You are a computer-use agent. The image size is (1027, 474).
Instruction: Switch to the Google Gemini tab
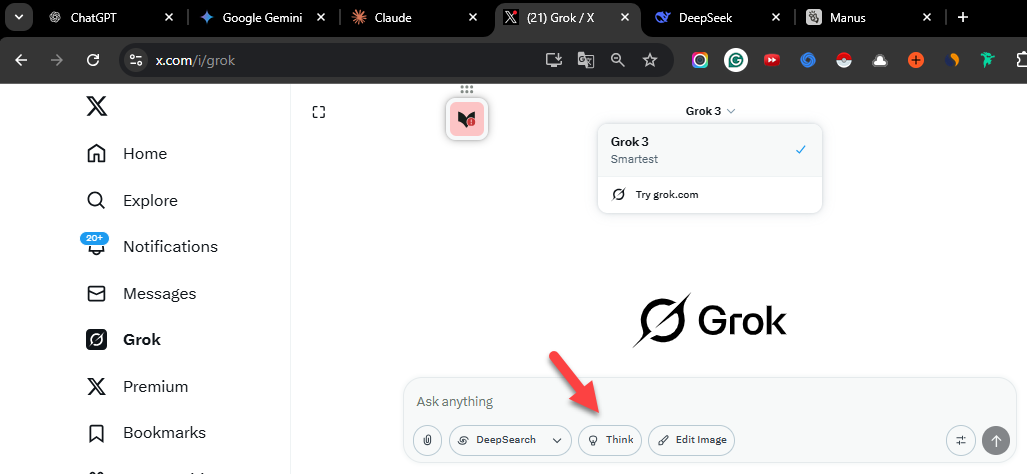[x=261, y=18]
